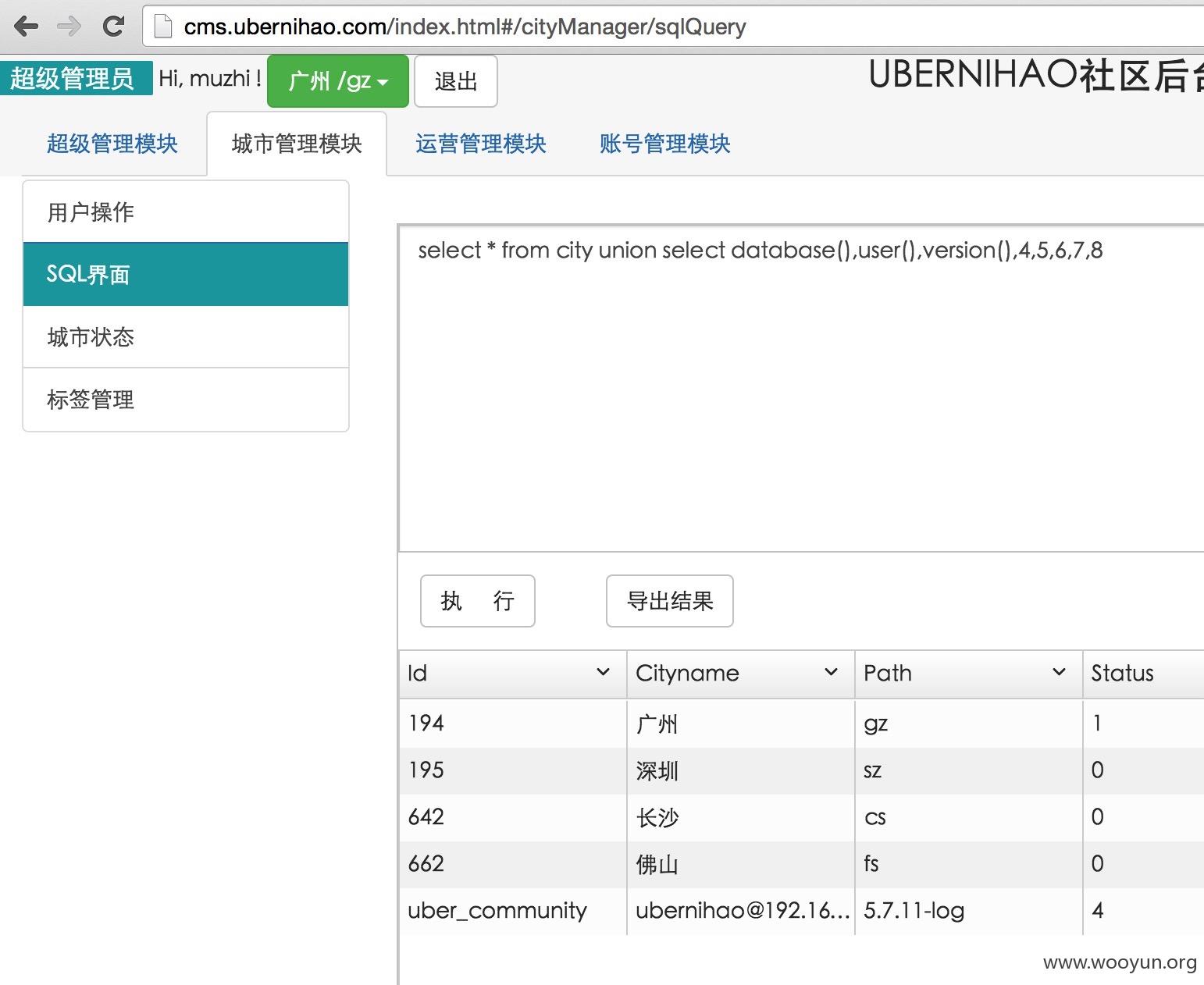The width and height of the screenshot is (1204, 985).
Task: Click the sz path cell
Action: pyautogui.click(x=969, y=770)
